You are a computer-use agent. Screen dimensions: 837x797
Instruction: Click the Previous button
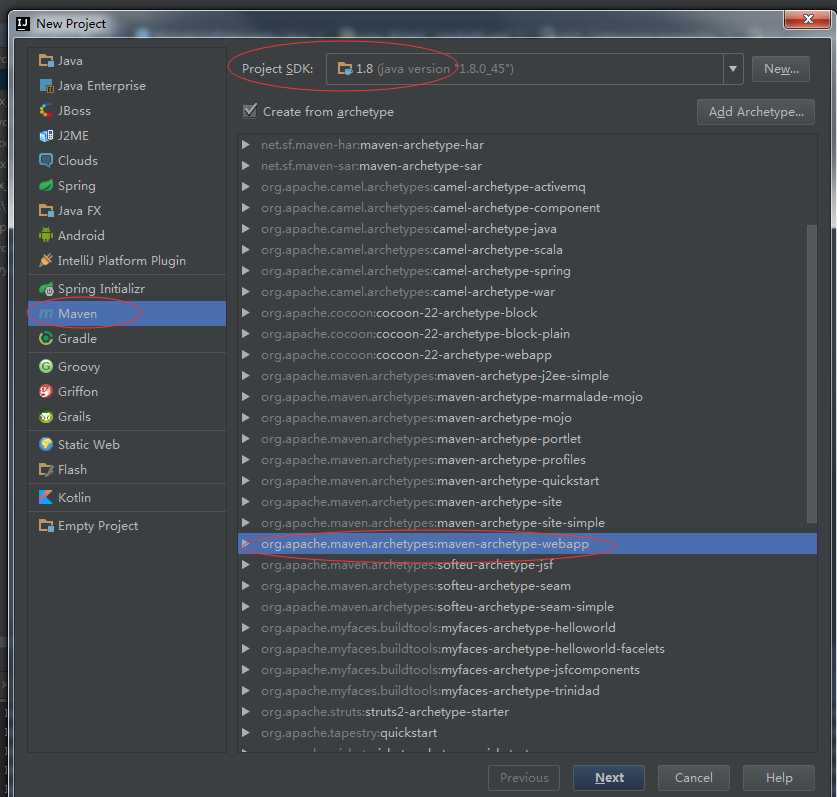[x=524, y=778]
